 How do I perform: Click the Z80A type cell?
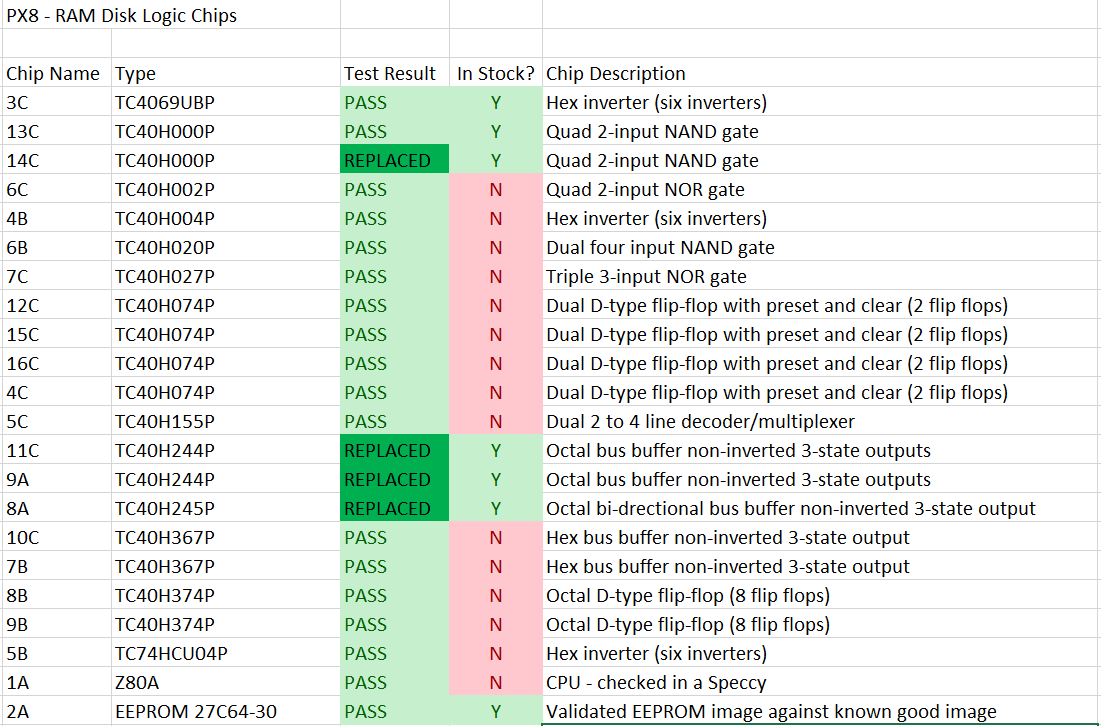point(225,682)
